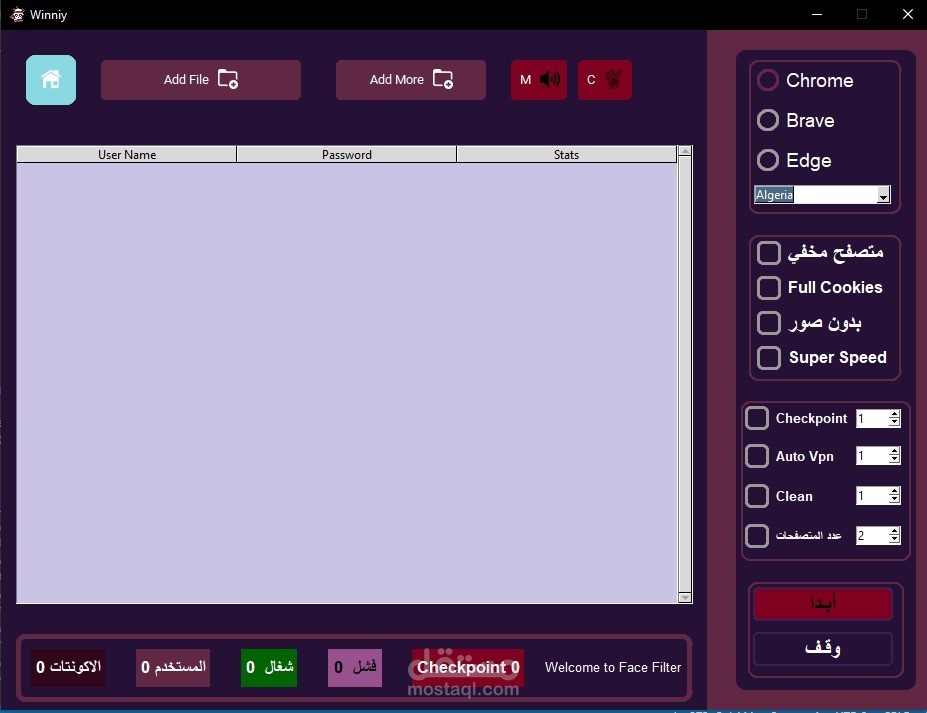
Task: Click the الاكونتات 0 accounts counter
Action: (x=68, y=667)
